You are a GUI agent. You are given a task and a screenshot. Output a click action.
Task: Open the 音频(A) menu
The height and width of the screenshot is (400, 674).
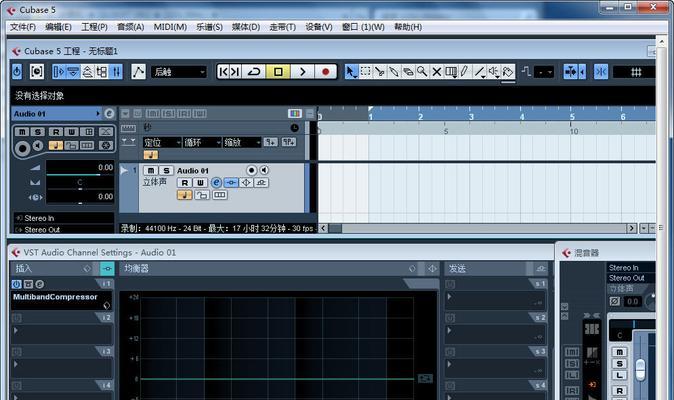click(130, 27)
